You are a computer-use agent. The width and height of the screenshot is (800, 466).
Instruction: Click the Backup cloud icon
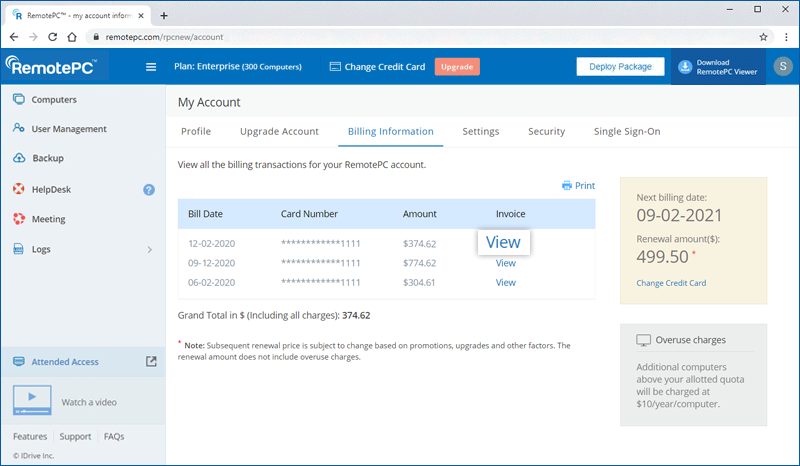pyautogui.click(x=19, y=158)
